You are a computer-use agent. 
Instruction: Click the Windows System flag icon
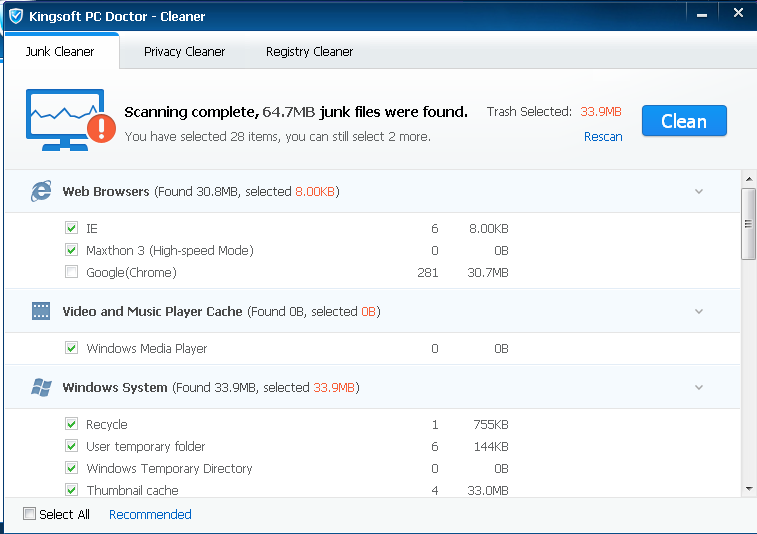click(x=41, y=387)
